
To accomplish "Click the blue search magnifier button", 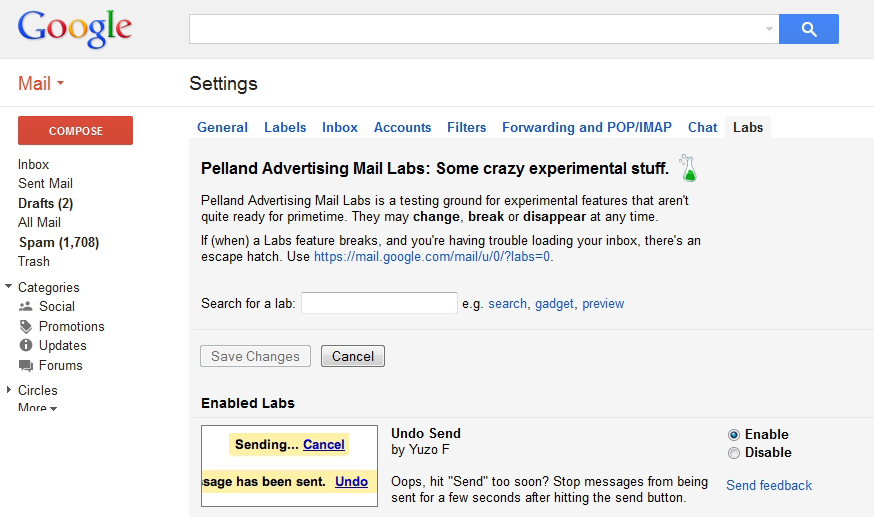I will [808, 29].
